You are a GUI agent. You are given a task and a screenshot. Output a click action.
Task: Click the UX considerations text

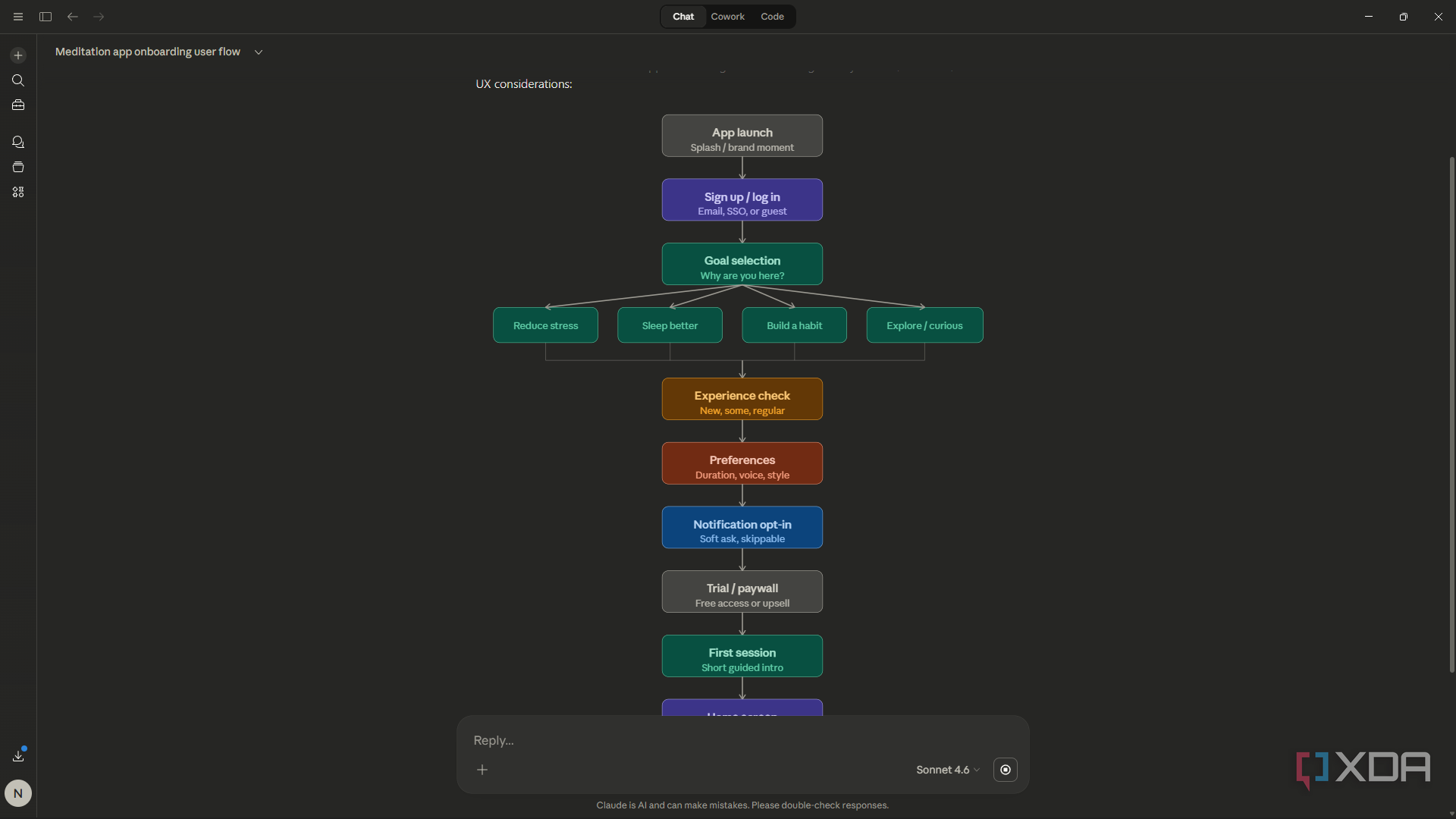pyautogui.click(x=523, y=84)
